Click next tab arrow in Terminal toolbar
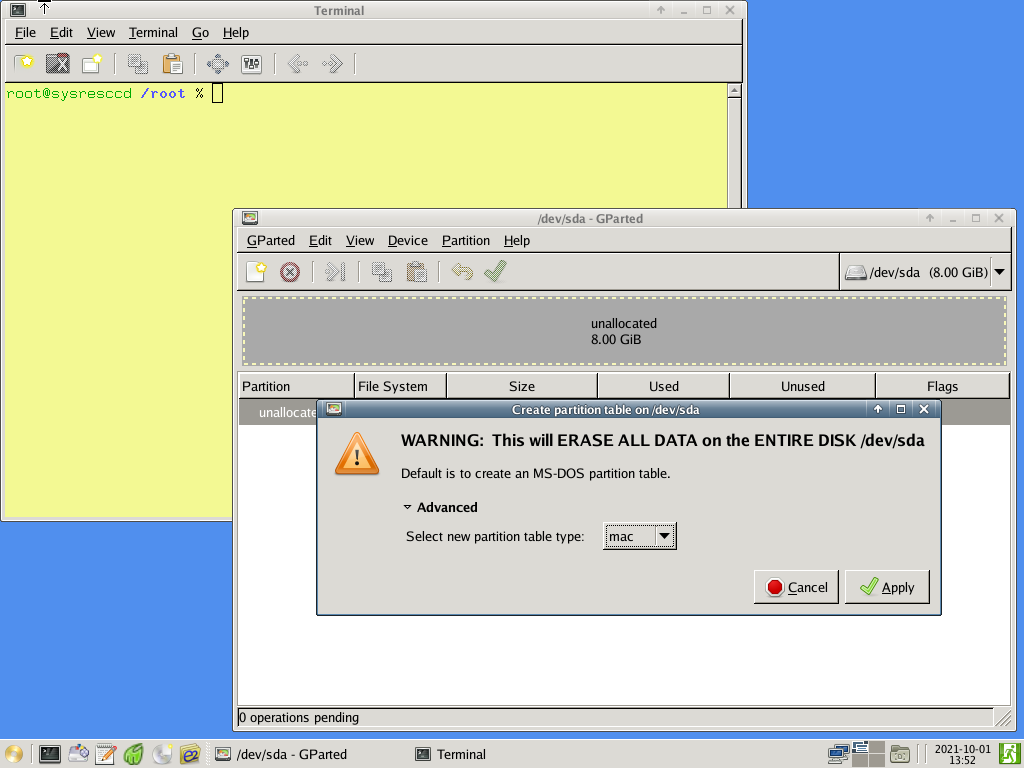 click(332, 63)
